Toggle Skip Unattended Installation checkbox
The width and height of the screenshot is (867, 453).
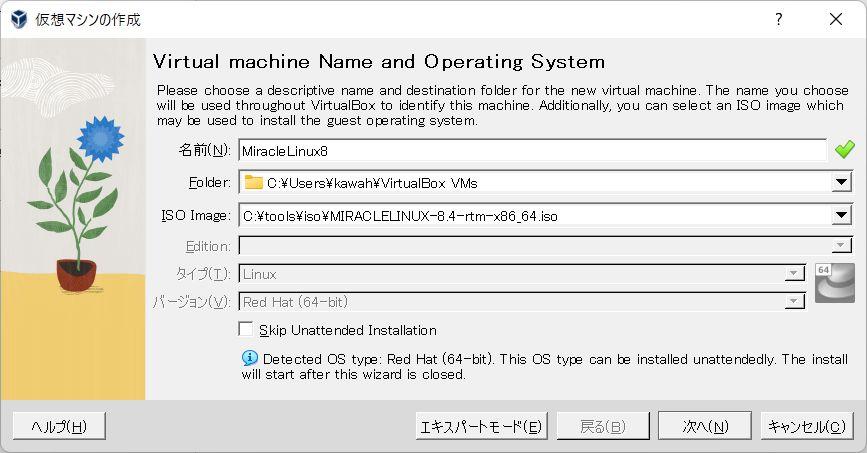246,329
